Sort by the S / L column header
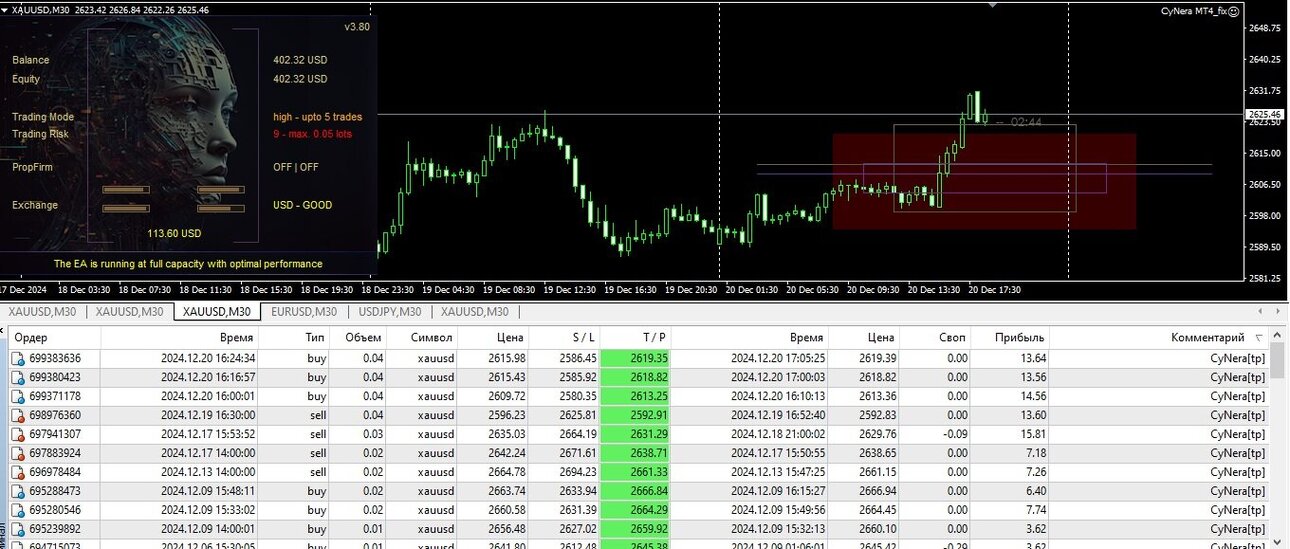The height and width of the screenshot is (549, 1290). click(585, 338)
